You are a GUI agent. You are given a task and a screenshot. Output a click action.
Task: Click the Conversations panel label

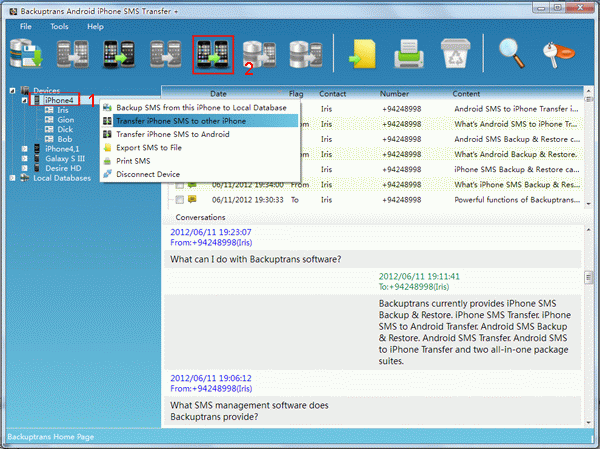(200, 217)
